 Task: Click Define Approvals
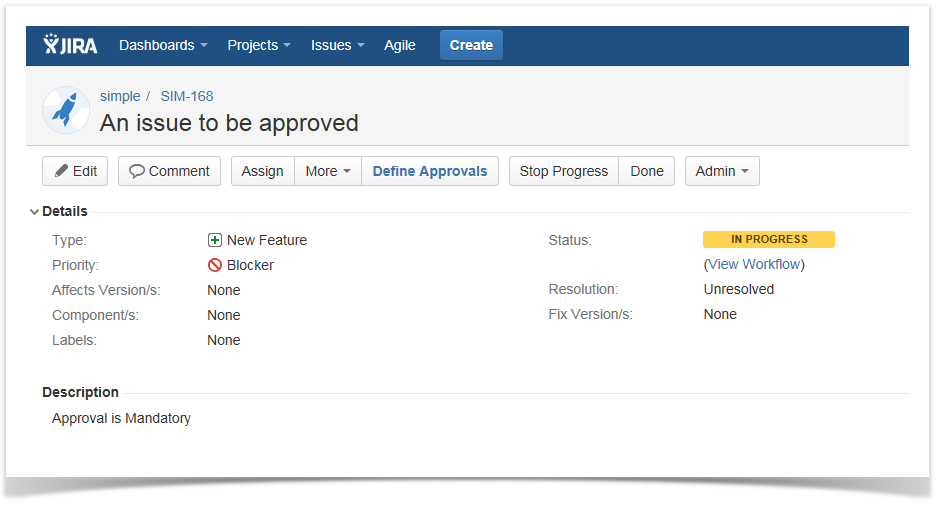coord(430,171)
